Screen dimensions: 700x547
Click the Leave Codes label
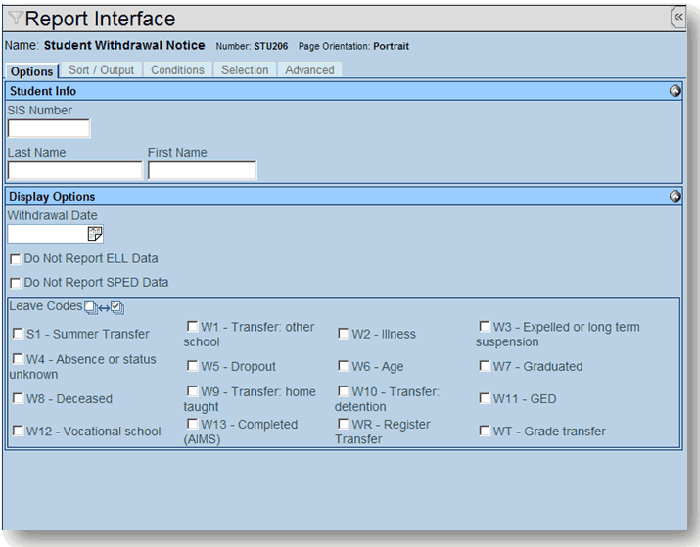(46, 306)
